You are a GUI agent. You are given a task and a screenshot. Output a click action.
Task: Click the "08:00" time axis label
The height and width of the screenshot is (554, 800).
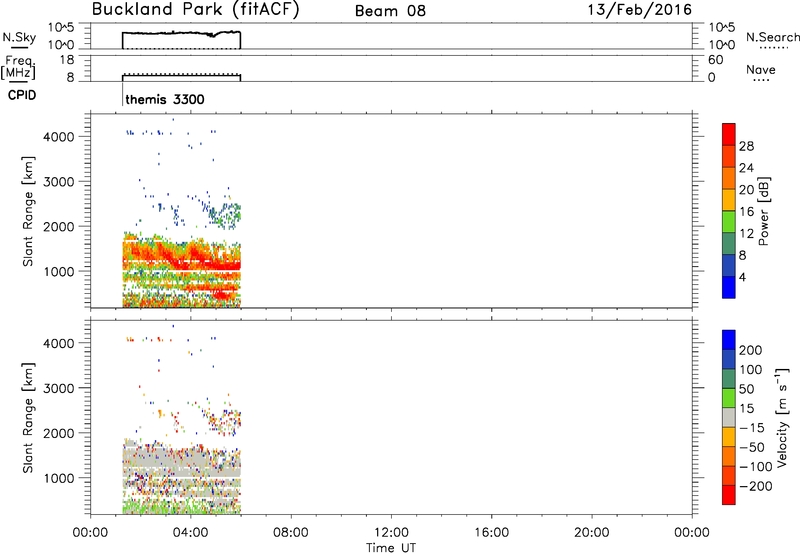pyautogui.click(x=291, y=533)
